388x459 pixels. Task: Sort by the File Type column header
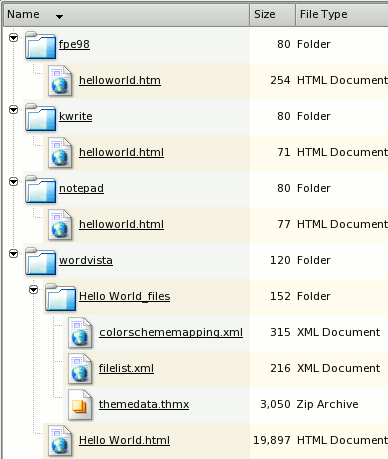342,15
